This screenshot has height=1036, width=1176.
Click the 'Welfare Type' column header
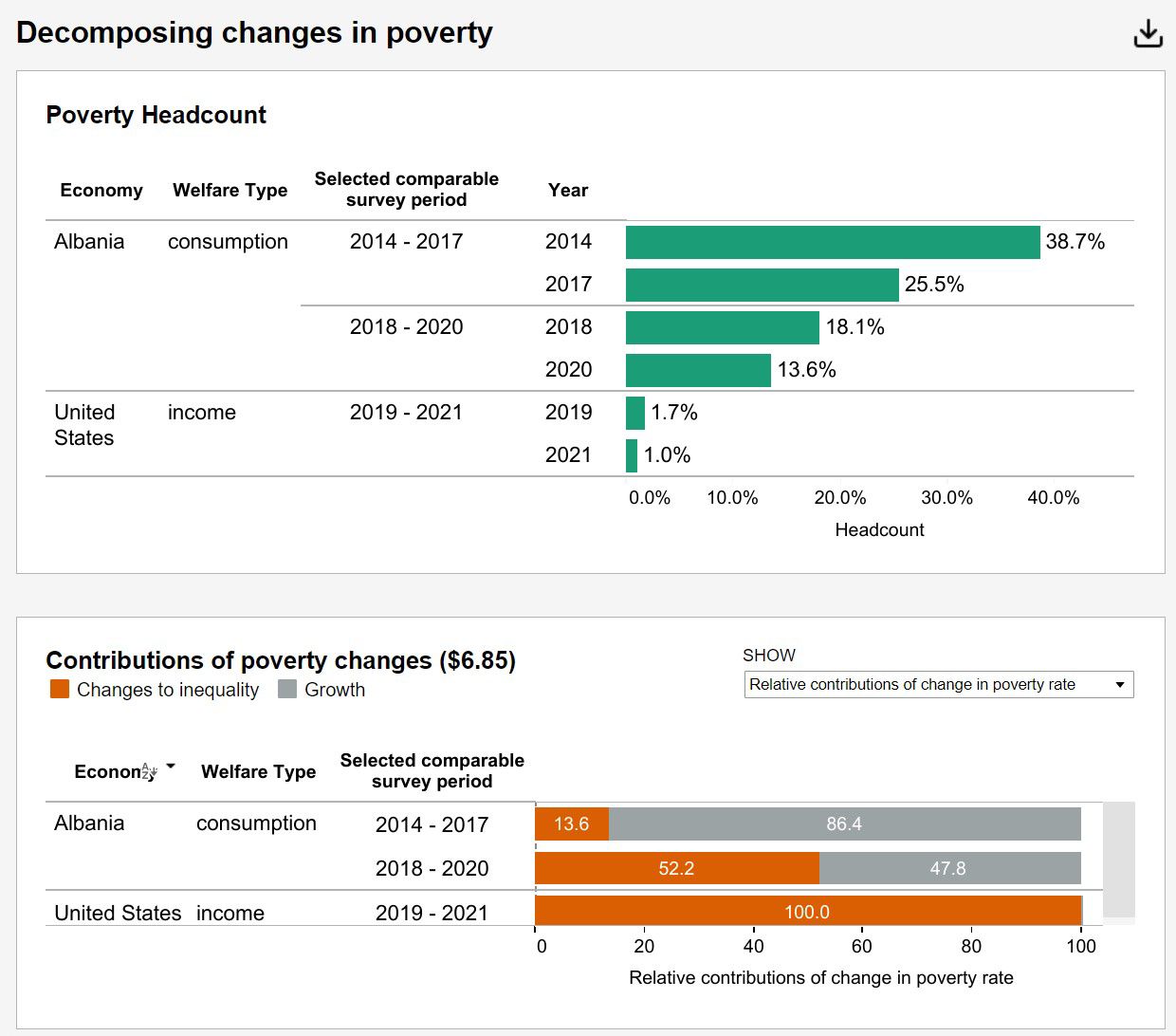click(230, 190)
